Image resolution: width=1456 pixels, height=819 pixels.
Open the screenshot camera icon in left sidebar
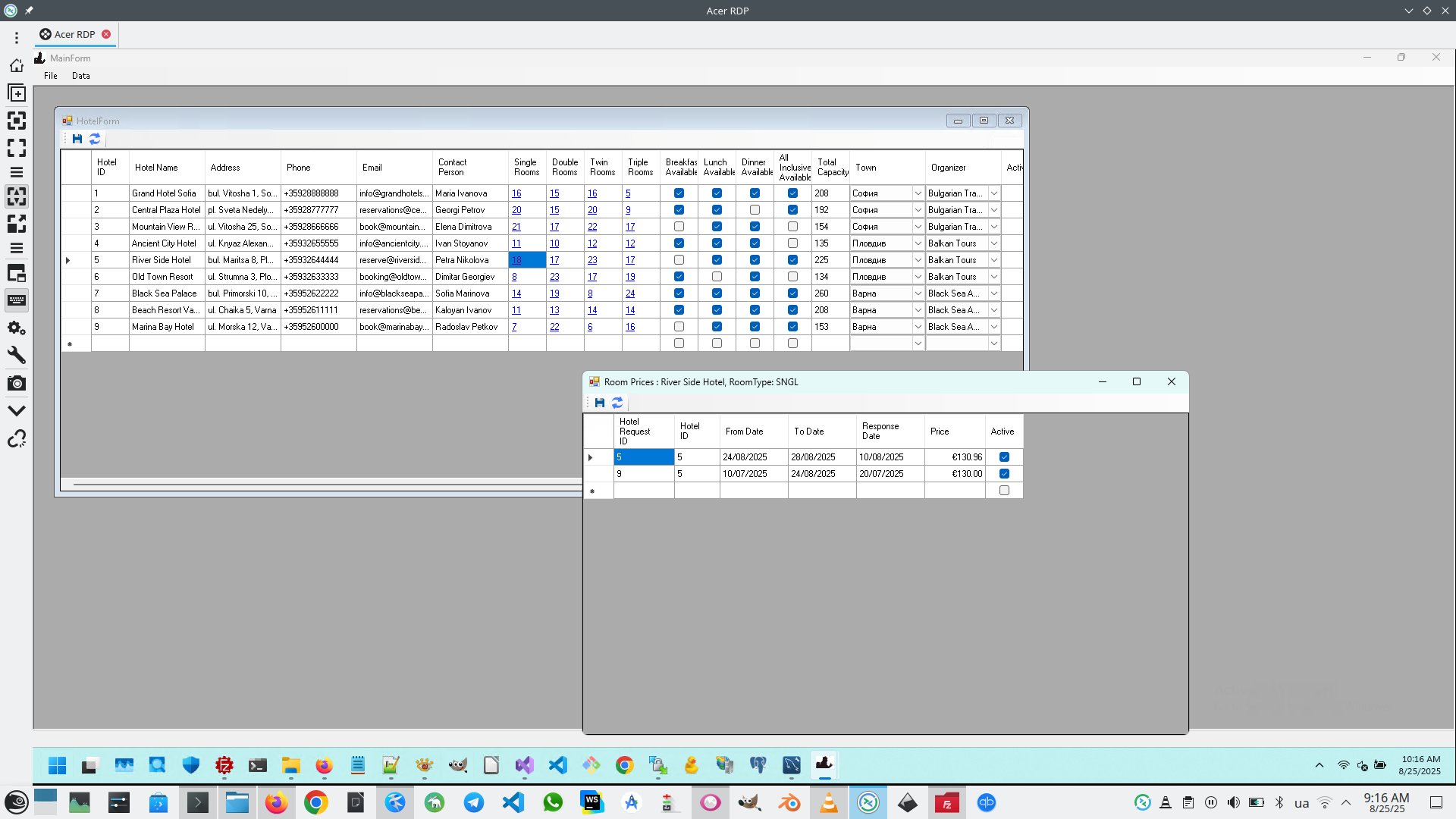click(17, 384)
